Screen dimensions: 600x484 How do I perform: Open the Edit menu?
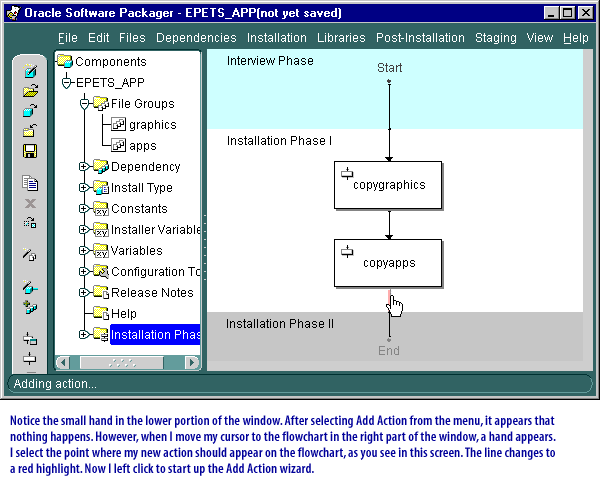tap(99, 38)
